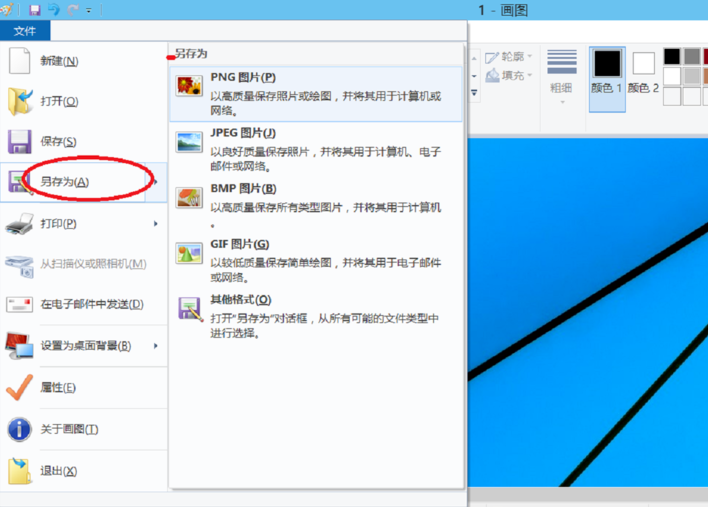Open the 轮廓 outline dropdown

pos(508,57)
